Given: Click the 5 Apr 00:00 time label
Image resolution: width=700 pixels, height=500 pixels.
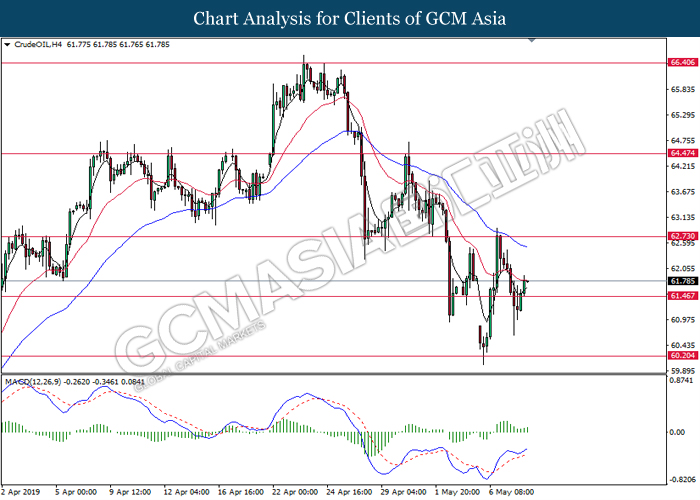Looking at the screenshot, I should pos(76,492).
